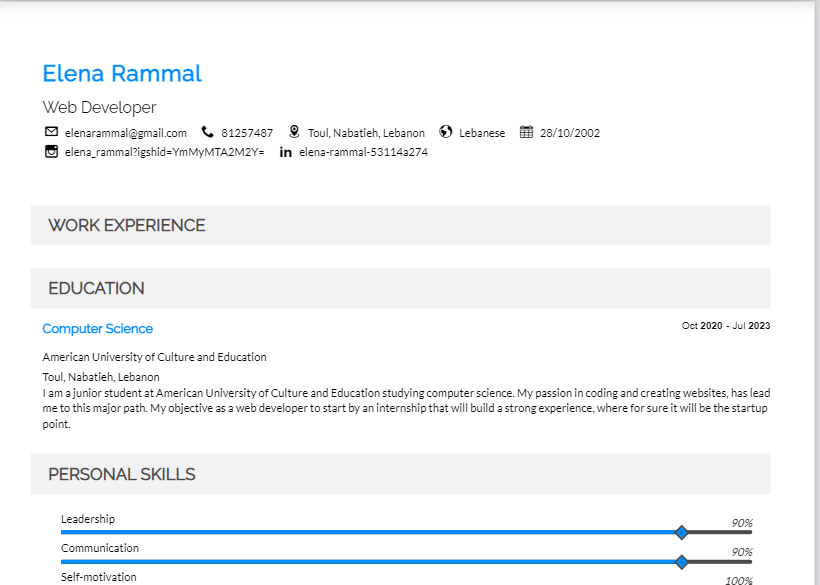Screen dimensions: 820x585
Task: Click the calendar birthdate icon
Action: tap(527, 132)
